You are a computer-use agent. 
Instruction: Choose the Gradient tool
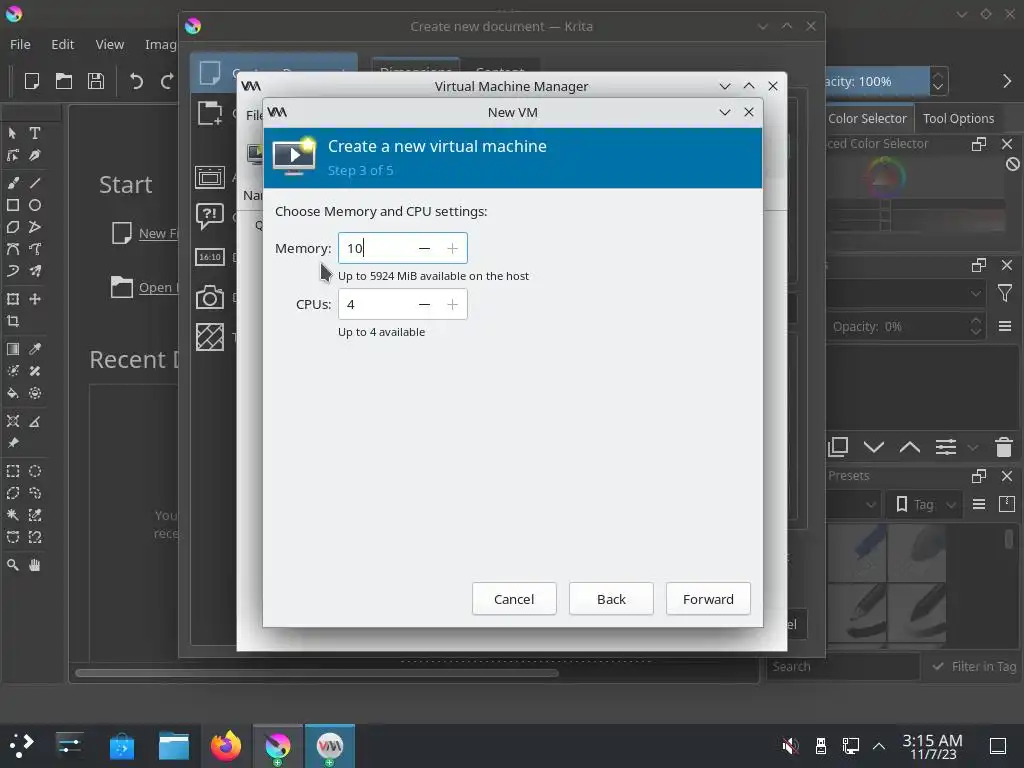point(12,349)
